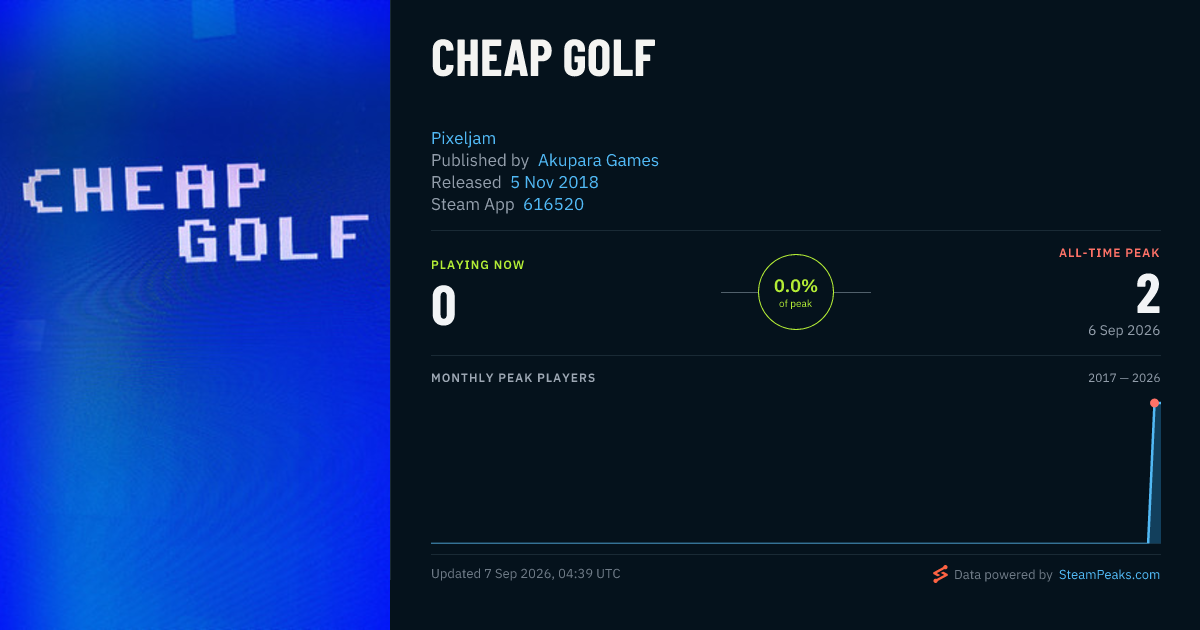Click the Cheap Golf cover artwork
Image resolution: width=1200 pixels, height=630 pixels.
195,315
